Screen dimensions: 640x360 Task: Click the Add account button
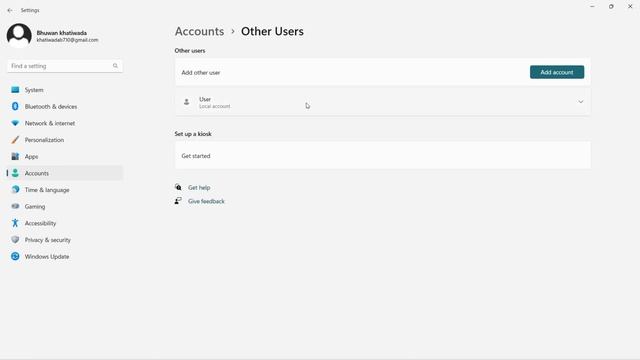click(x=557, y=72)
